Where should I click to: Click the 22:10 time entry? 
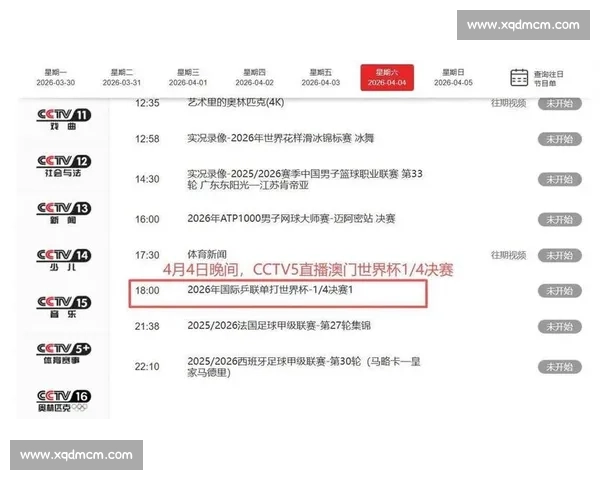coord(147,367)
